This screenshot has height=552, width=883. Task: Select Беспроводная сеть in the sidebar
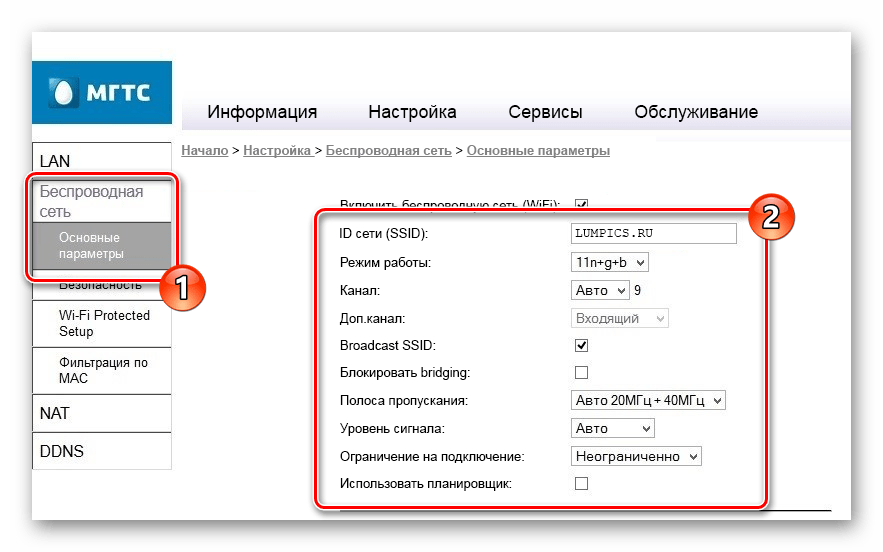point(102,201)
